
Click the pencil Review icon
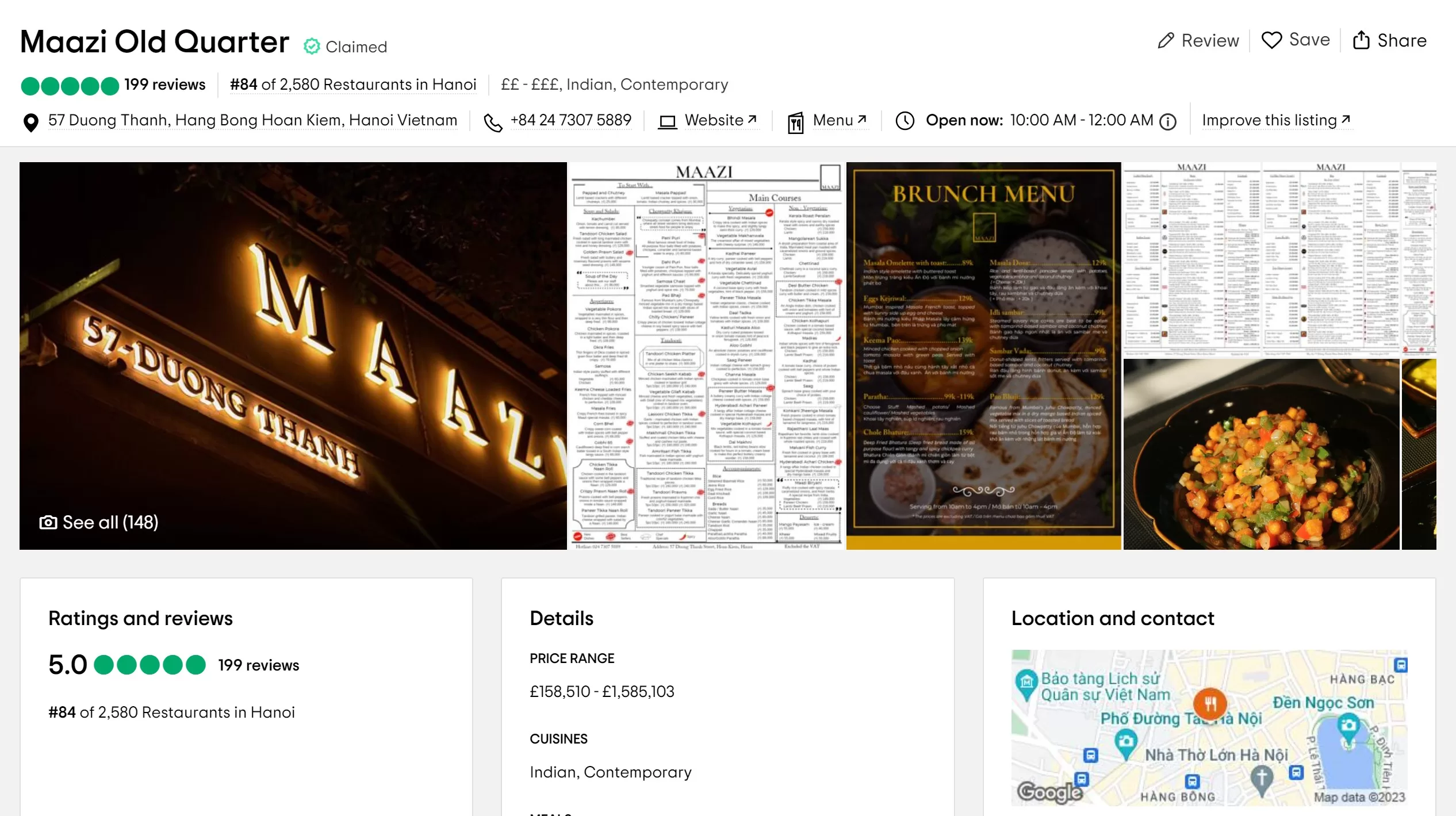tap(1166, 41)
